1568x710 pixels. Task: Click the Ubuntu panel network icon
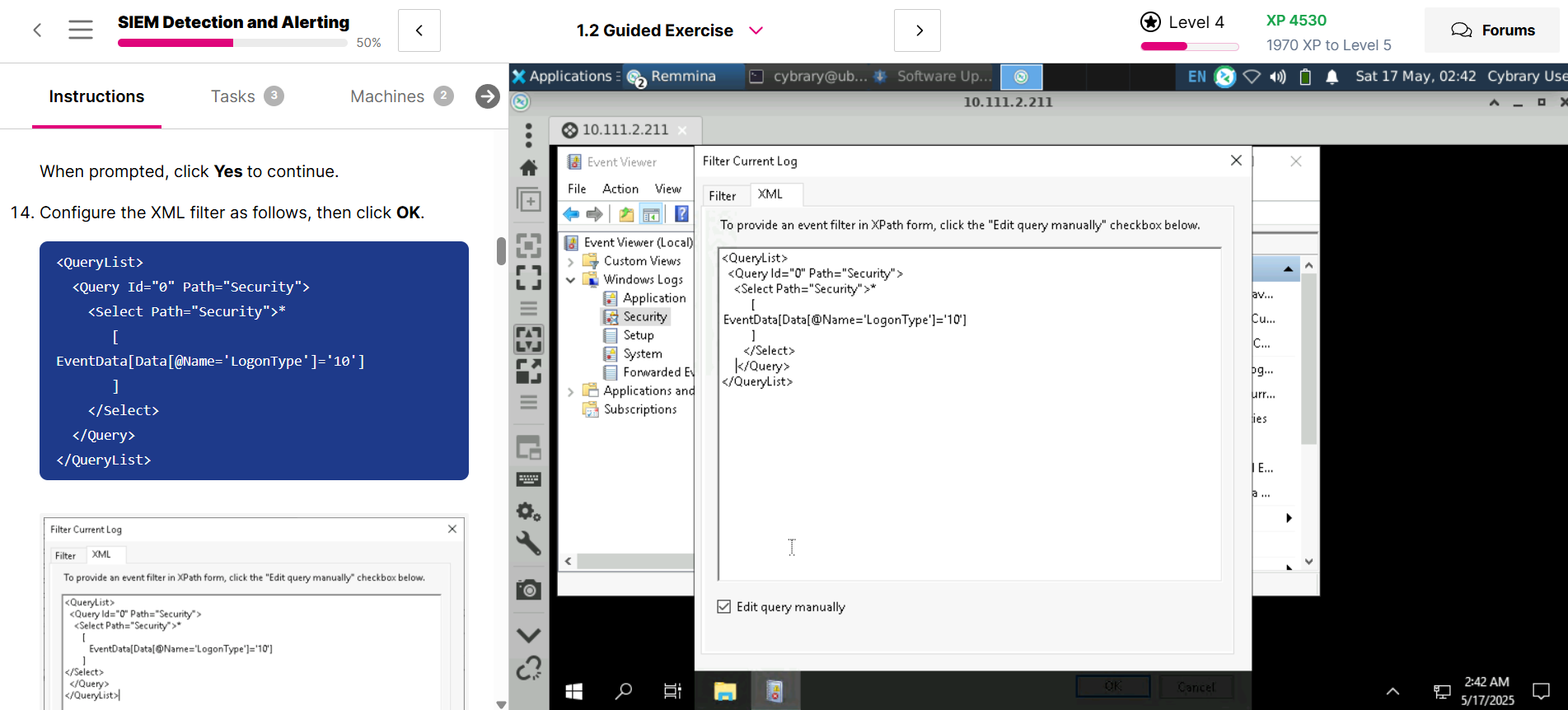1252,77
